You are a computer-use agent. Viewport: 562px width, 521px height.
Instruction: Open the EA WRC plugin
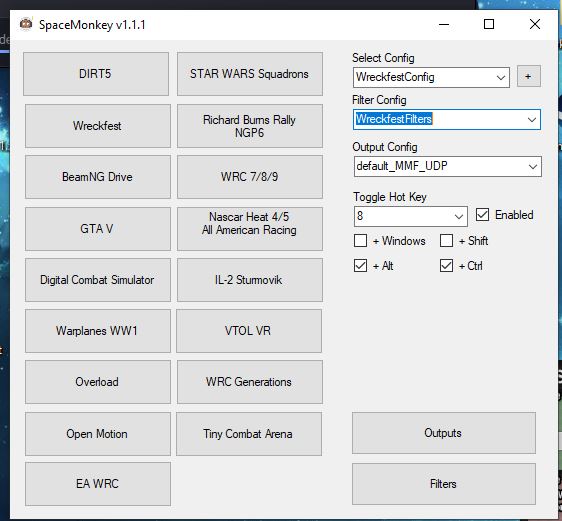pos(97,484)
